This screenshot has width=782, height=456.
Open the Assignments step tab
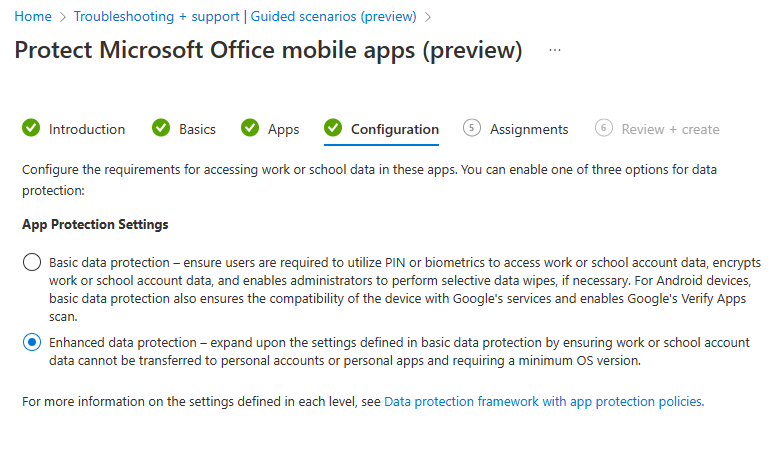(x=516, y=129)
